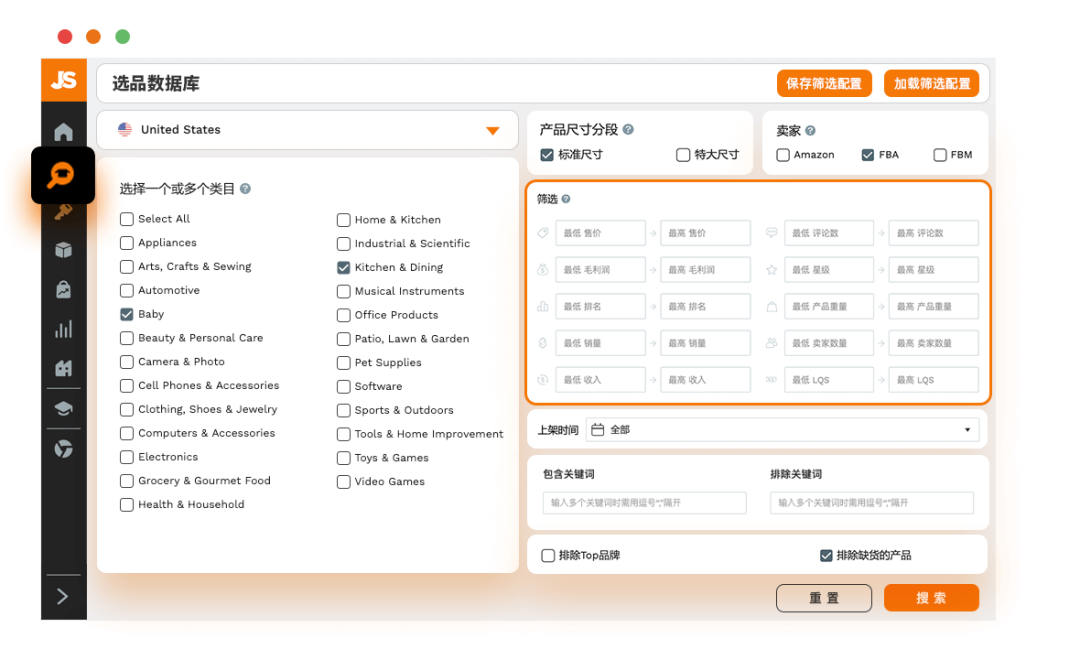
Task: Click the key icon for keyword tools
Action: (63, 211)
